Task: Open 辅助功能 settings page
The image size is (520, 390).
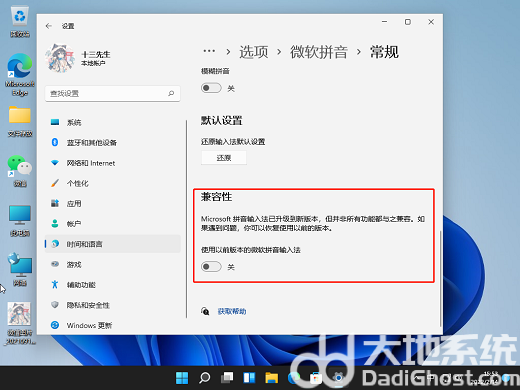Action: pos(112,285)
